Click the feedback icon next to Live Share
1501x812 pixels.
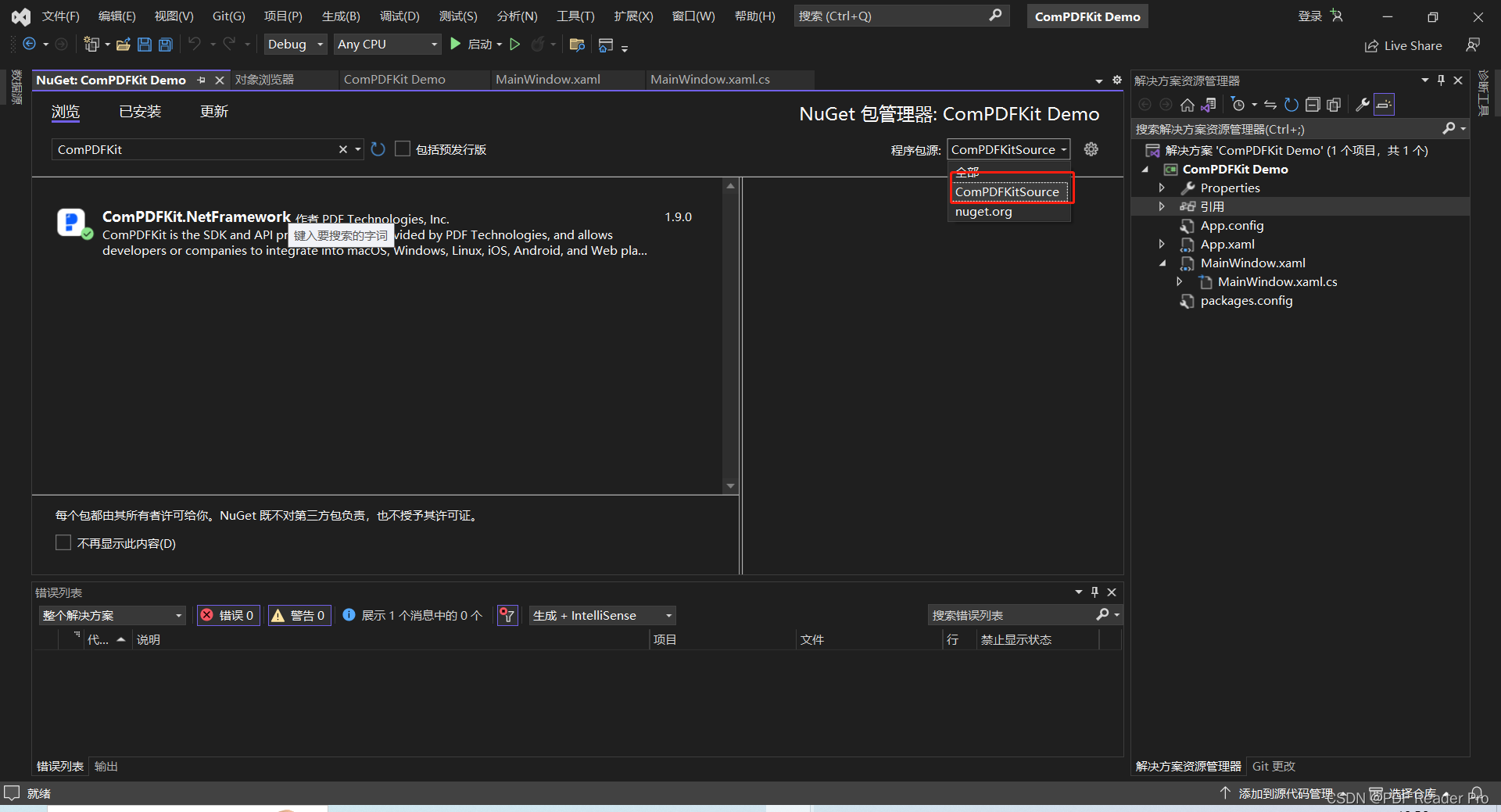click(x=1473, y=45)
